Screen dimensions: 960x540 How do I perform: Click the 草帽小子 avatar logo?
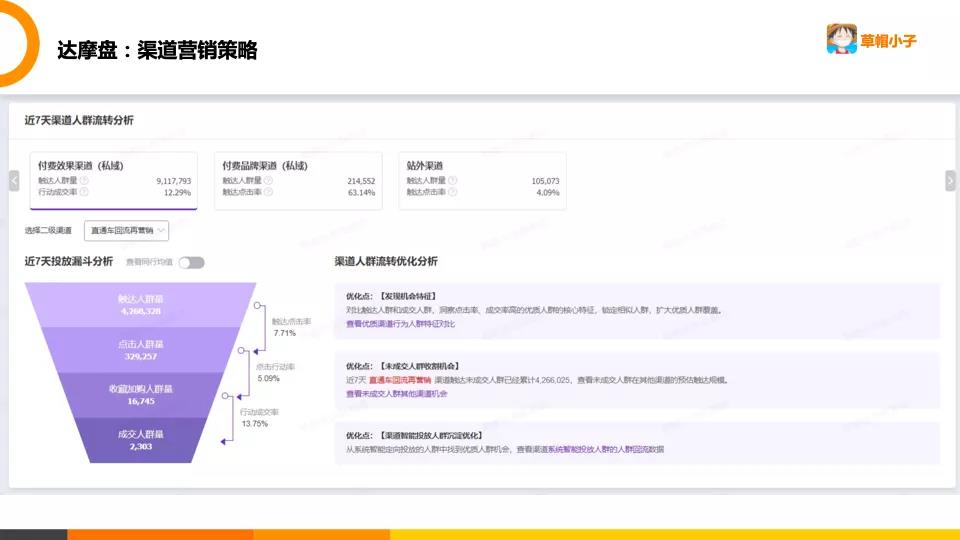pos(842,39)
